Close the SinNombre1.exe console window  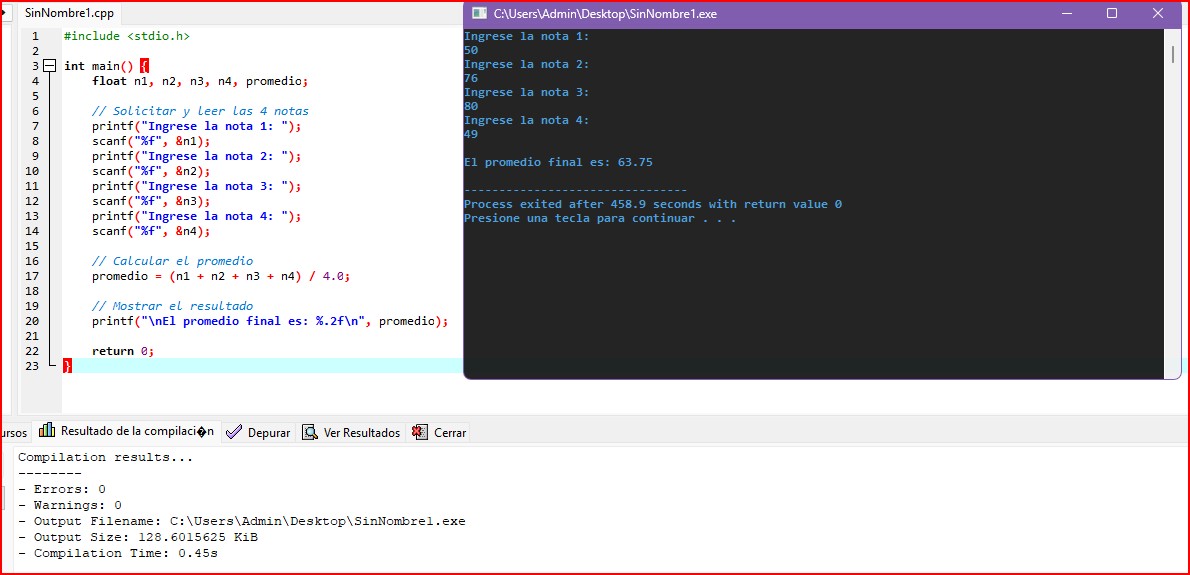click(x=1158, y=14)
